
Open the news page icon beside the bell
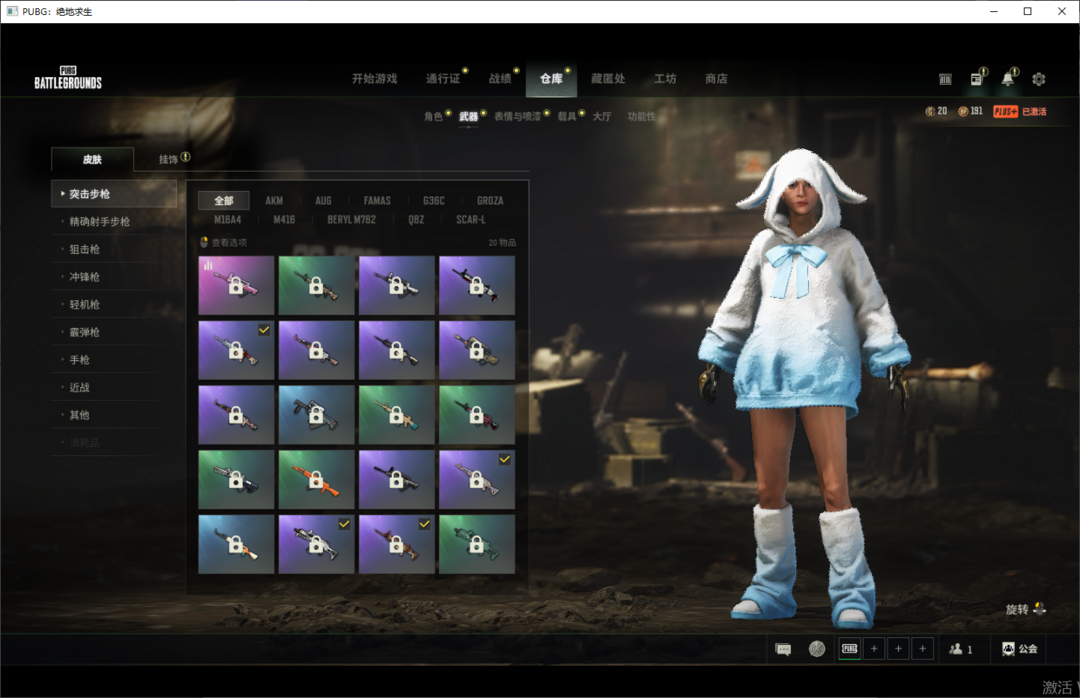977,79
